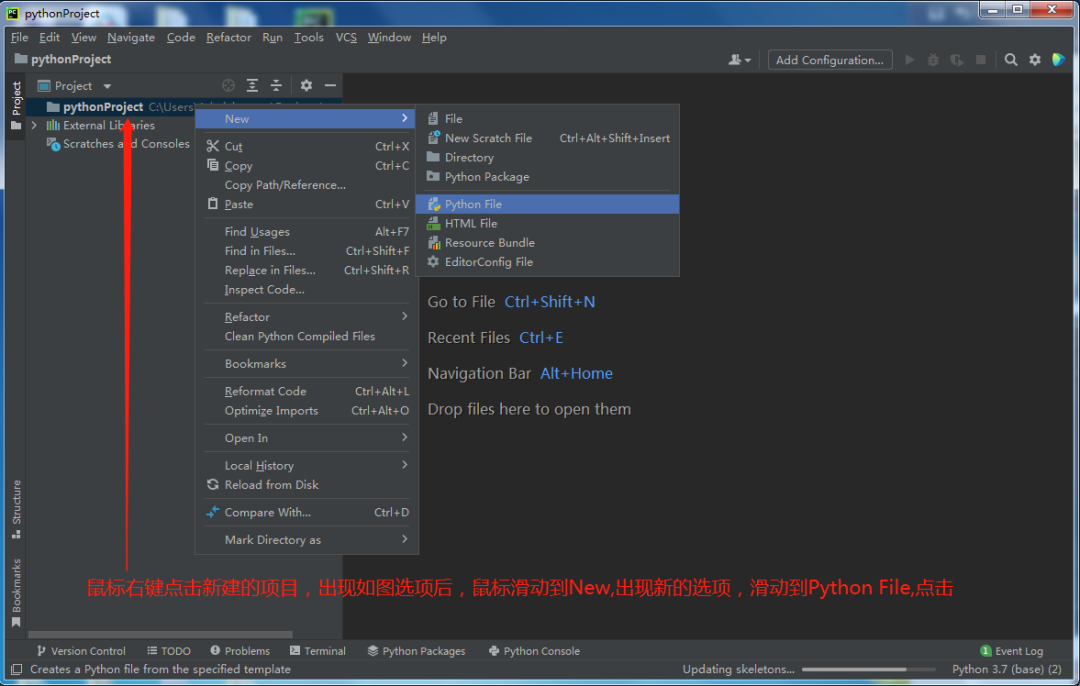Click Python 3.7 (base) interpreter selector

1006,669
